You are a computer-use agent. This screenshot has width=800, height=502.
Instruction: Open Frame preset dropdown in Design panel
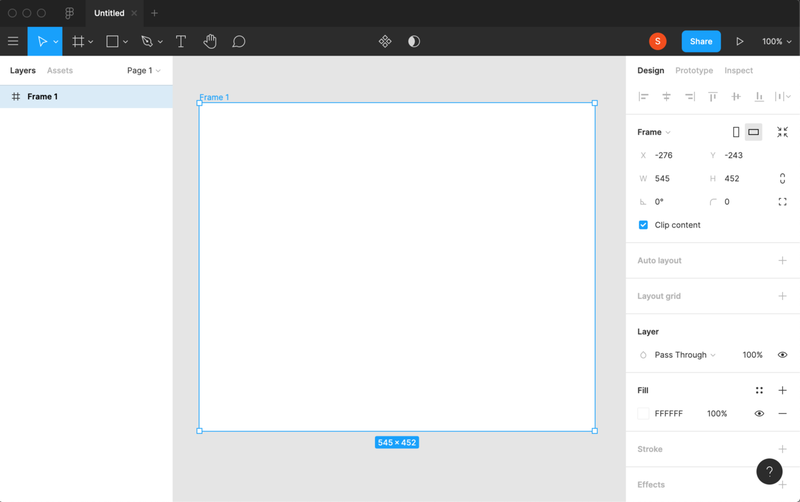point(654,132)
